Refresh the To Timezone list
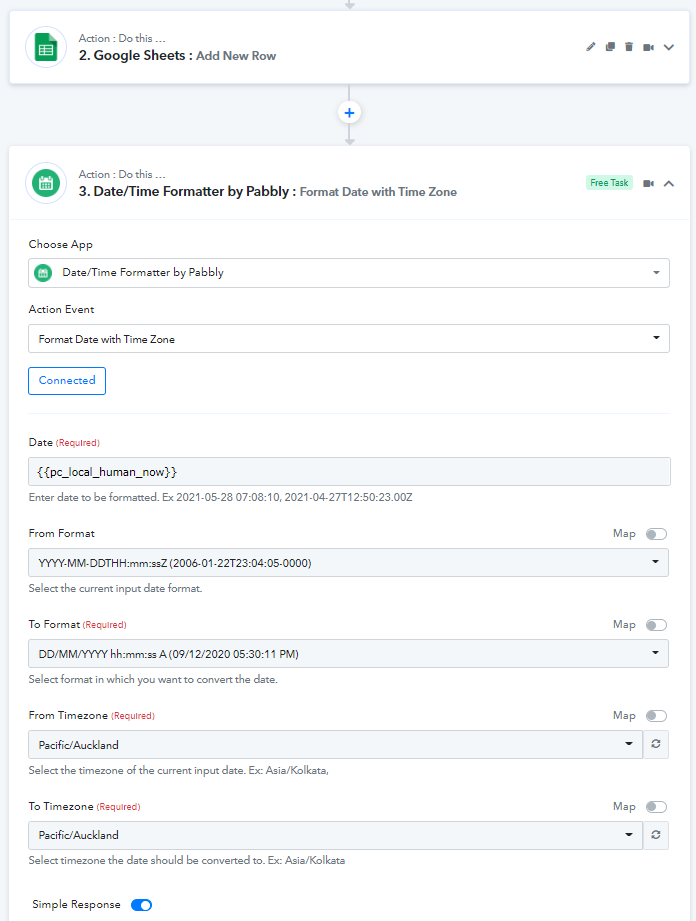696x921 pixels. (656, 835)
